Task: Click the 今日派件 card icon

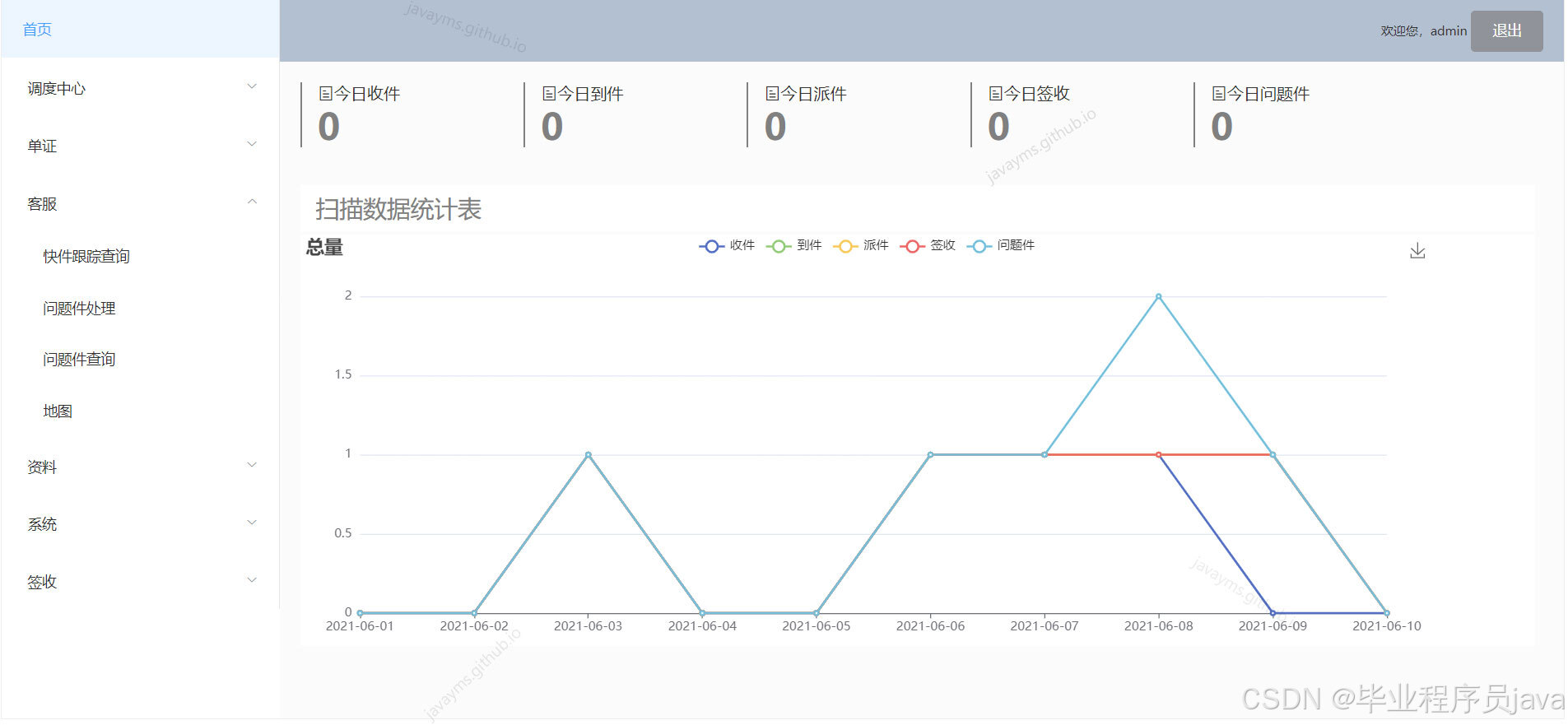Action: pos(772,94)
